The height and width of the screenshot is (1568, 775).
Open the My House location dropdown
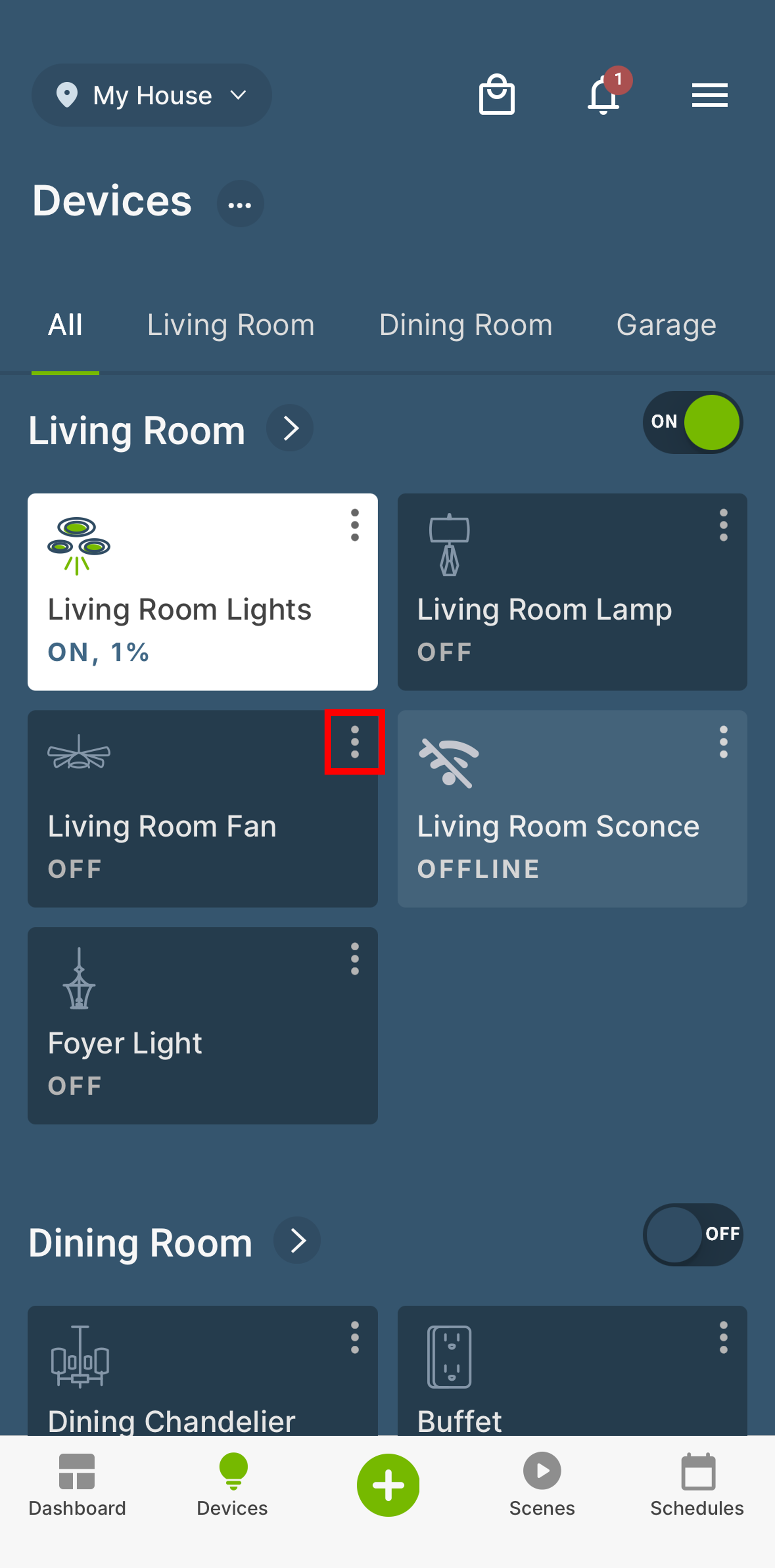tap(152, 95)
